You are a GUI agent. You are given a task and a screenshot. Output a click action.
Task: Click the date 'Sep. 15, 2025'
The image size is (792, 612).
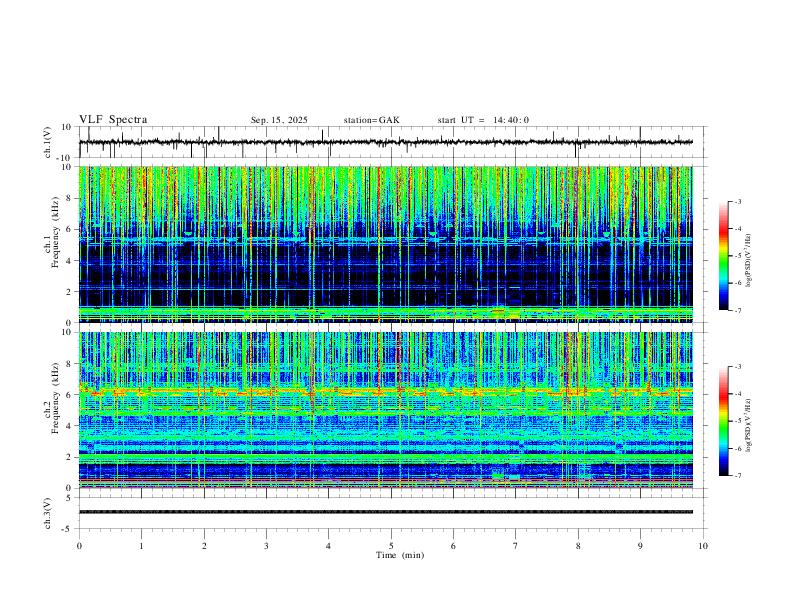tap(279, 120)
